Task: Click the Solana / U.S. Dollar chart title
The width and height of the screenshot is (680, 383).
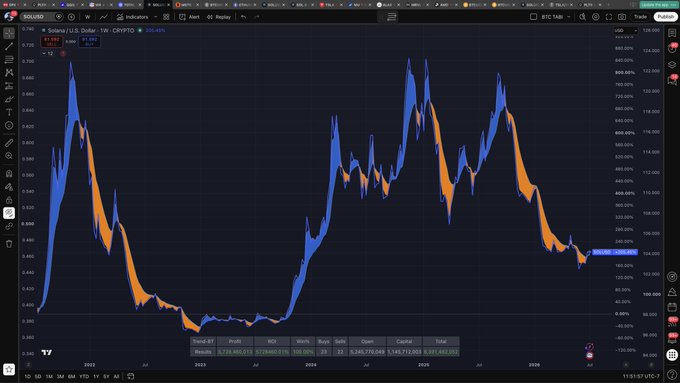Action: [91, 30]
